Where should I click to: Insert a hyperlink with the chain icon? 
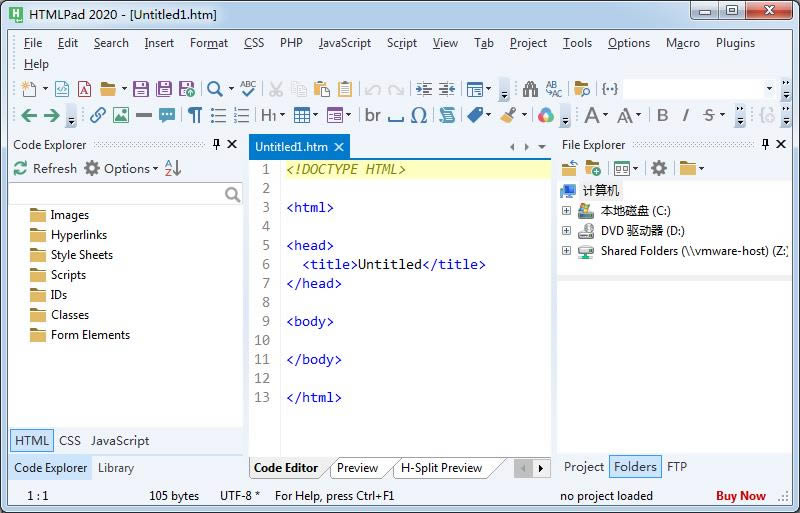click(x=97, y=115)
